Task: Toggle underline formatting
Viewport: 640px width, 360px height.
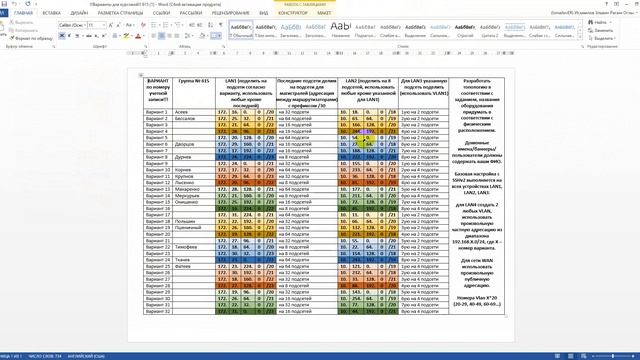Action: 77,36
